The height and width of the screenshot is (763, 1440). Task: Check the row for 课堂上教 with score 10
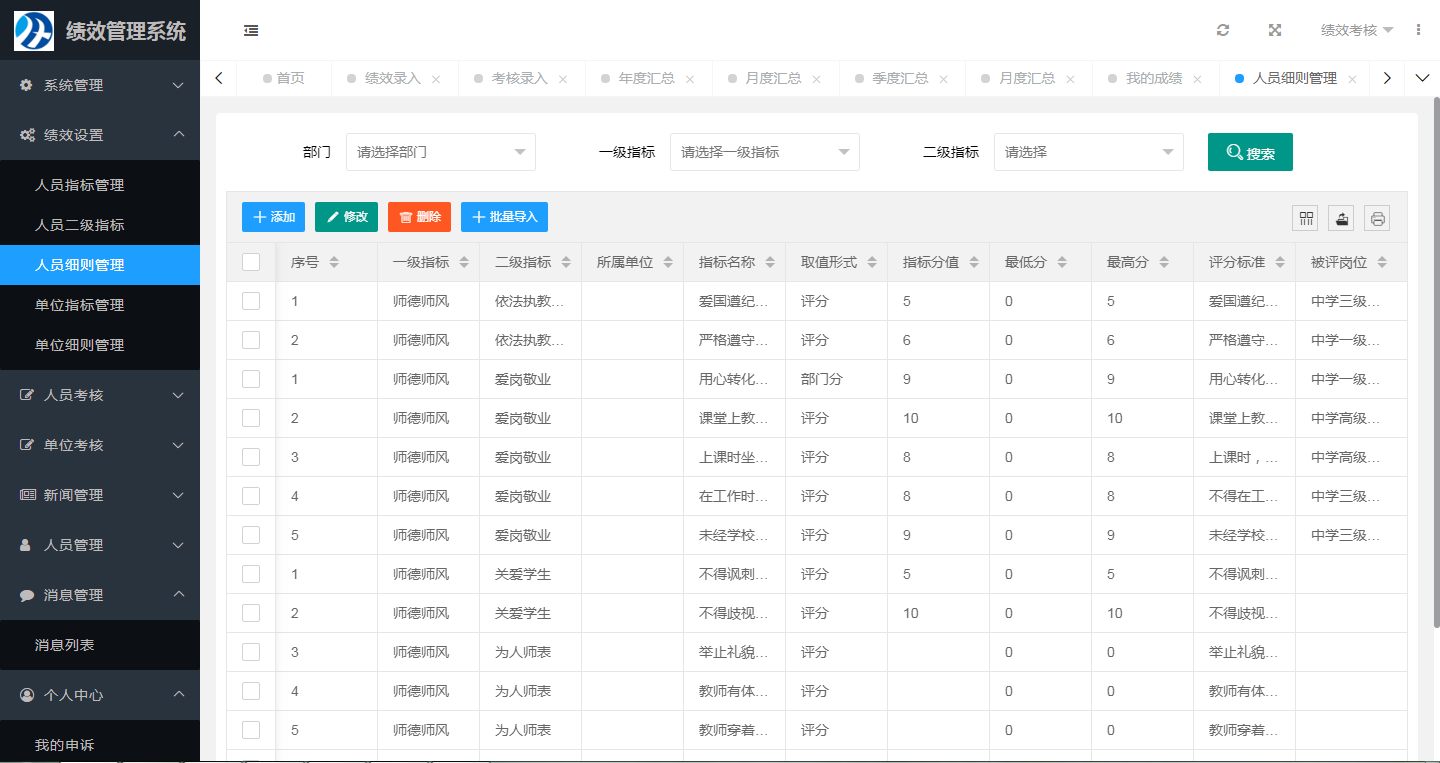coord(251,418)
